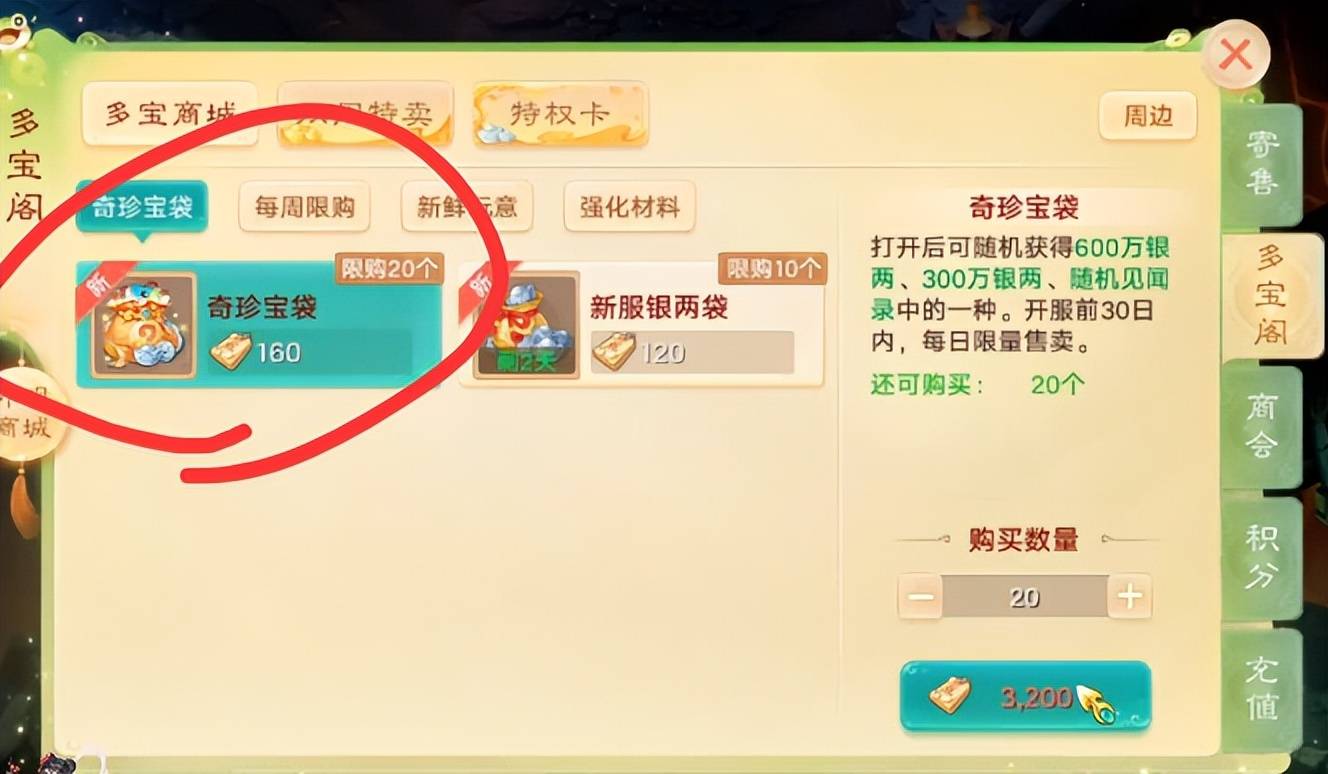Close the 多宝阁 shop window
The height and width of the screenshot is (774, 1328).
point(1237,55)
